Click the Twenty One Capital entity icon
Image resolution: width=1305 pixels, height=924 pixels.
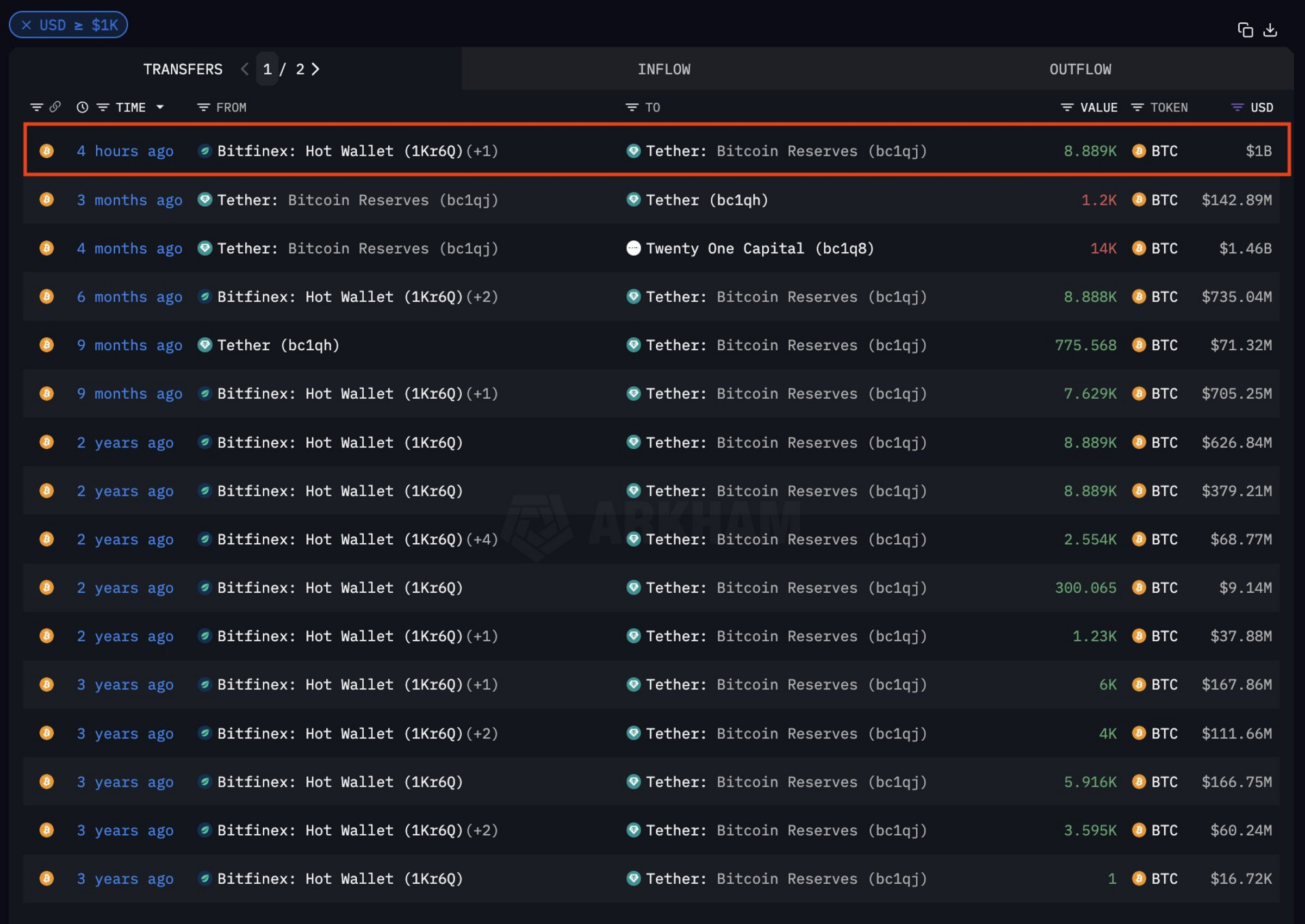[x=633, y=248]
